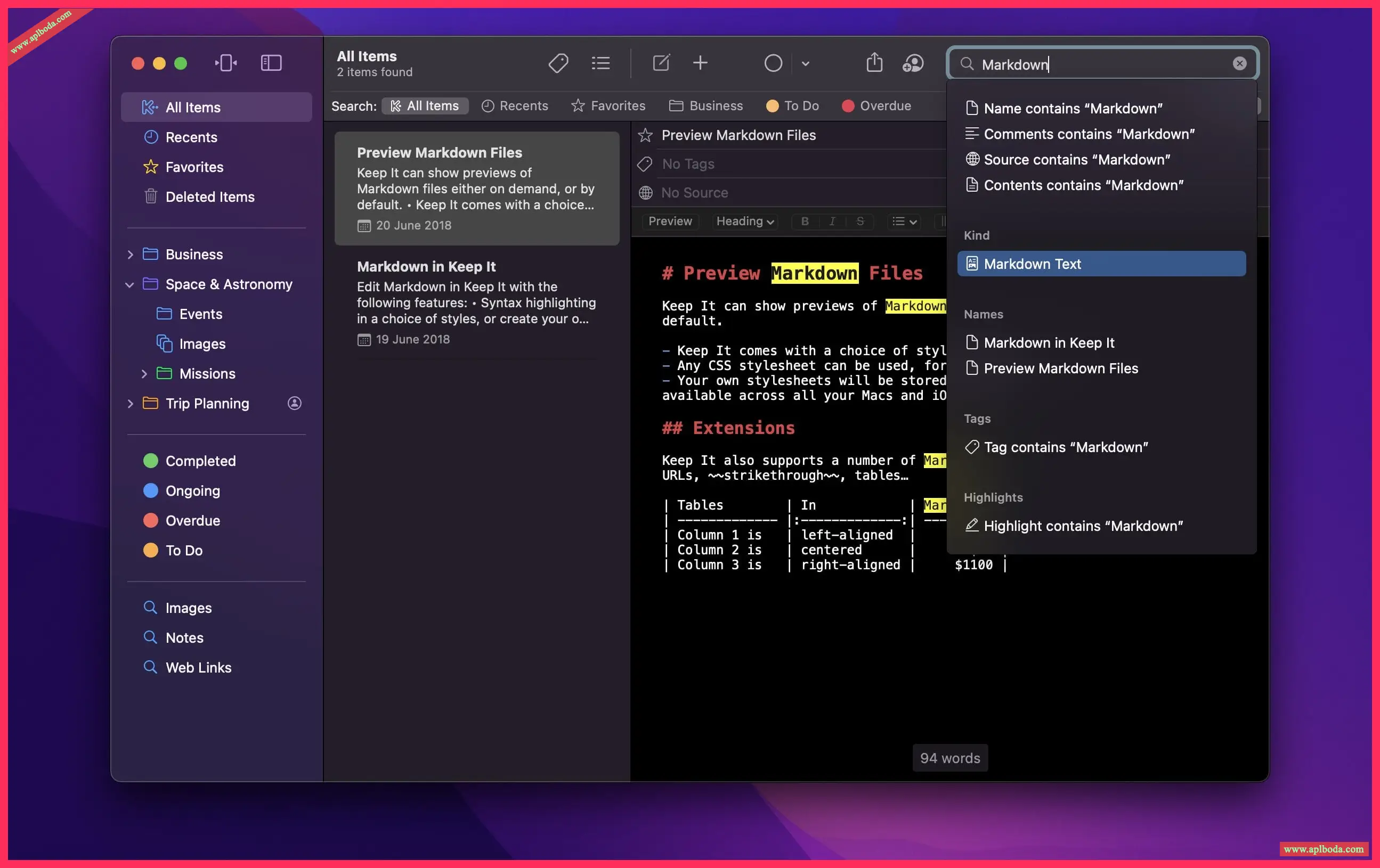Click the plus add item button

coord(700,63)
